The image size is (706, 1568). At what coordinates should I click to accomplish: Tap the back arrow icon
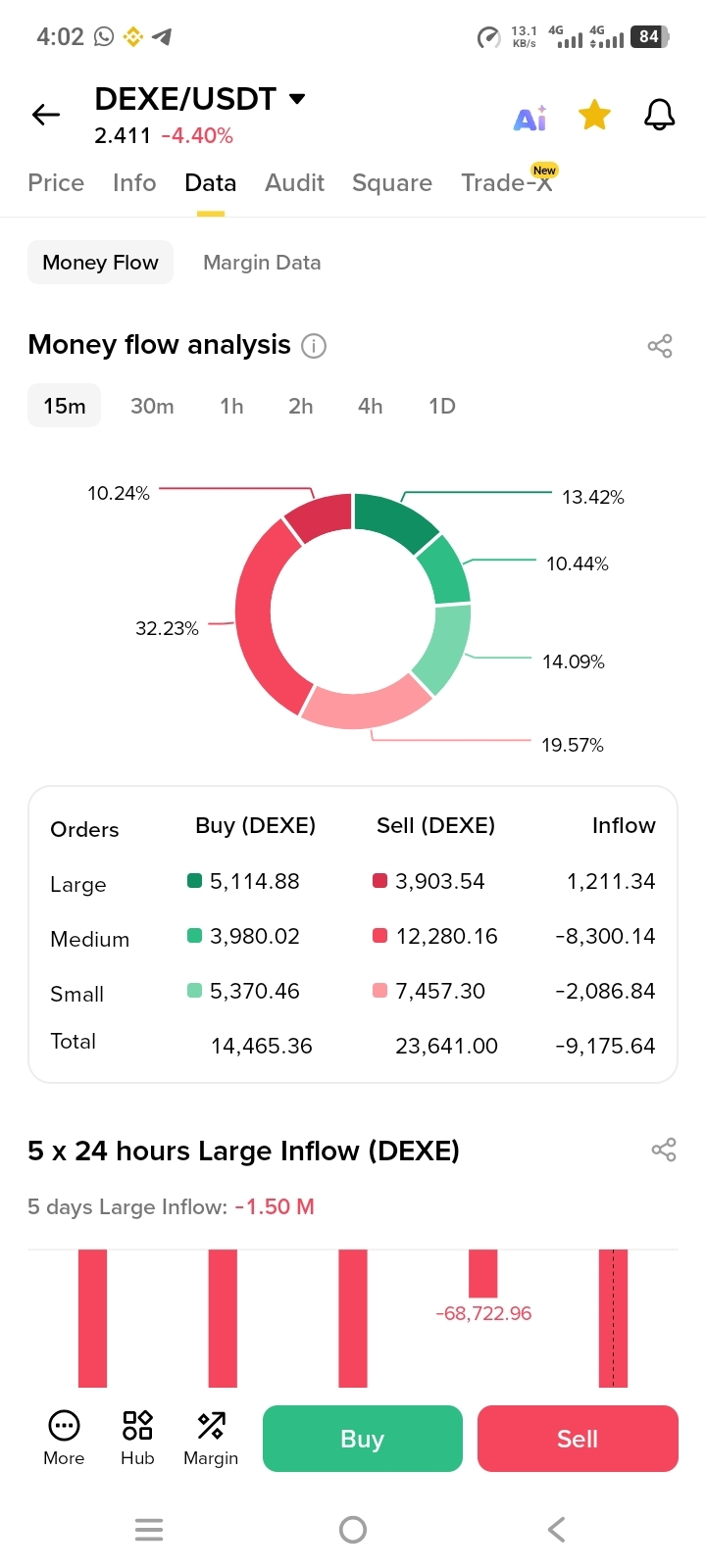pyautogui.click(x=46, y=115)
